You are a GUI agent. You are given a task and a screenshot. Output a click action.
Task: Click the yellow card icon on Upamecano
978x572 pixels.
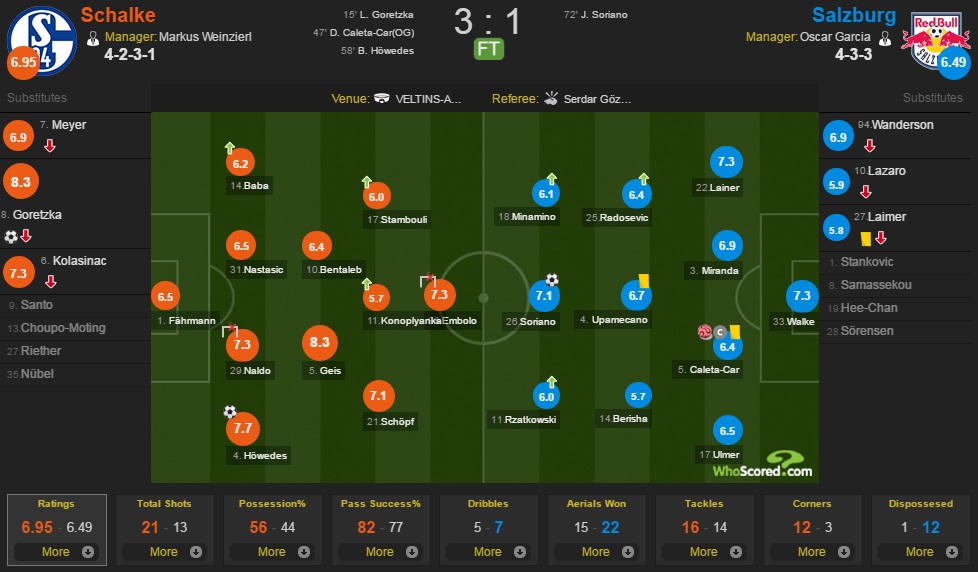coord(644,281)
